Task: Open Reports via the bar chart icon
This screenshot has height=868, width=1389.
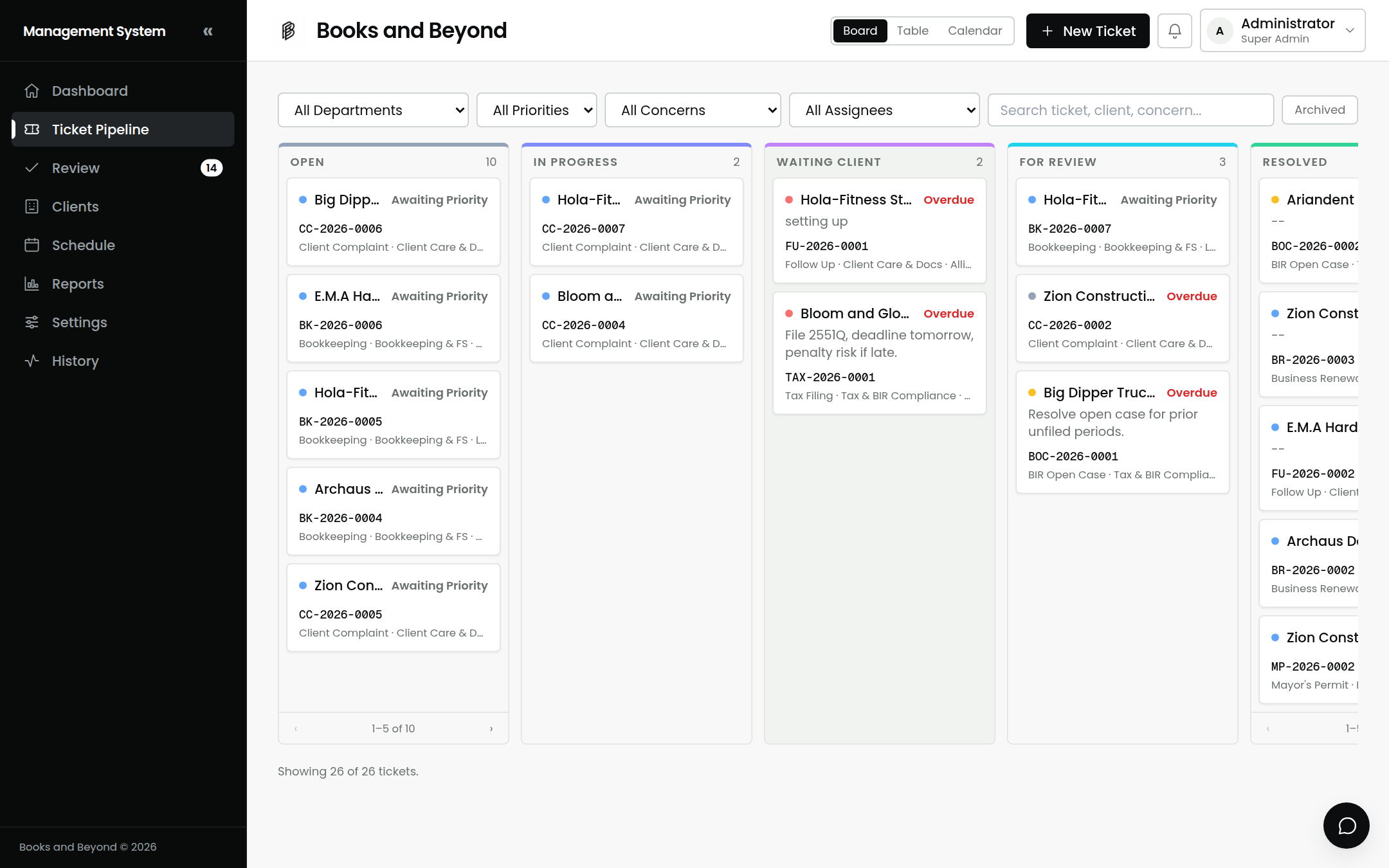Action: click(32, 284)
